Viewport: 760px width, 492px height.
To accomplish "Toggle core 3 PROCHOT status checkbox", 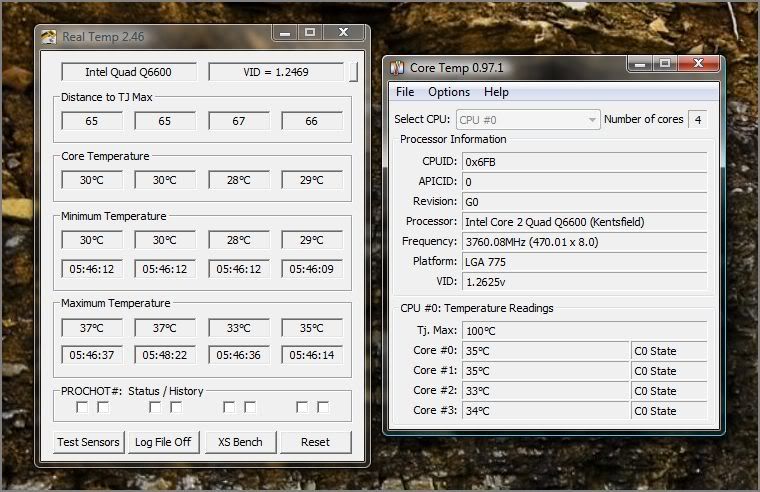I will [302, 407].
